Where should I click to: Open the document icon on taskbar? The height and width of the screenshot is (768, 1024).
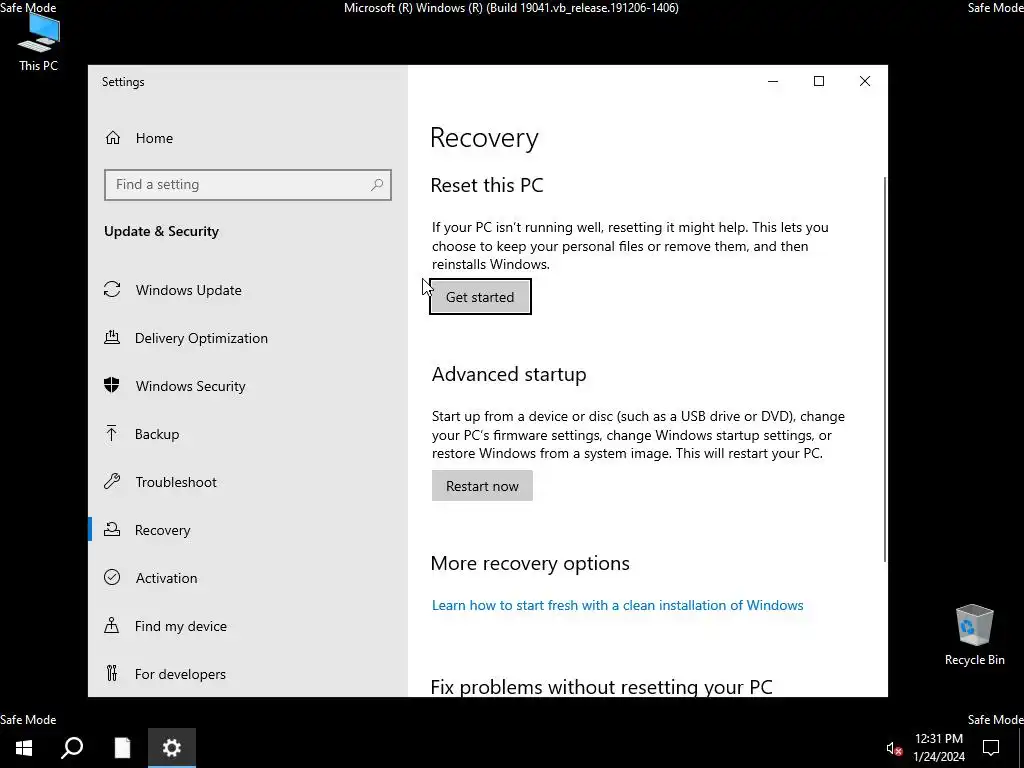click(122, 748)
